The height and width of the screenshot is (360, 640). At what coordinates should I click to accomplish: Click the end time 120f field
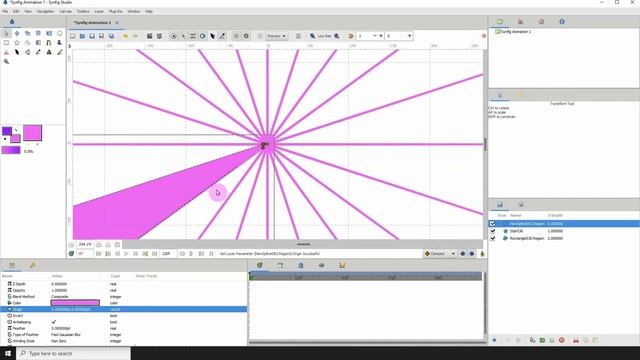tap(169, 253)
